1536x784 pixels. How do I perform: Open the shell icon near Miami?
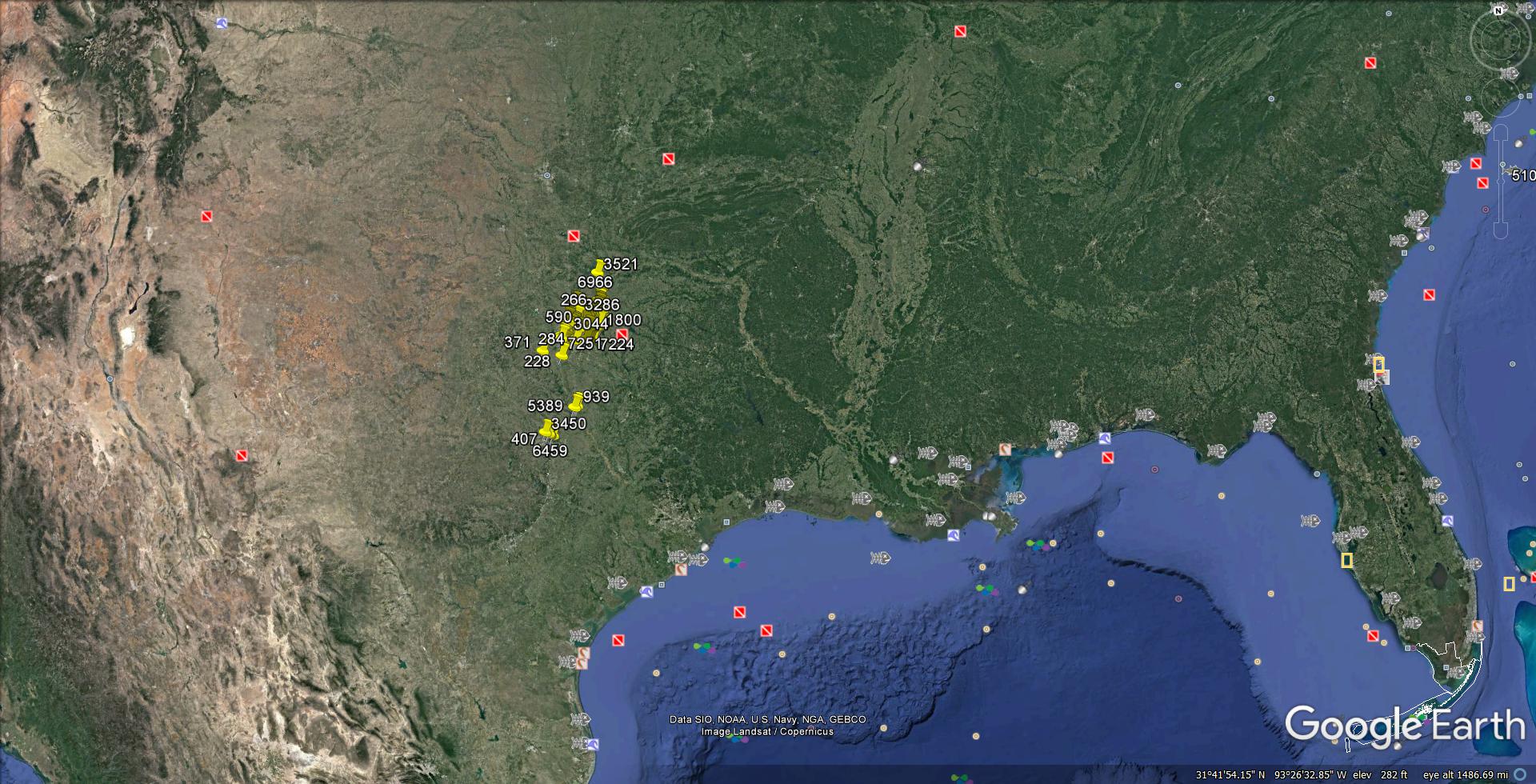tap(1477, 626)
